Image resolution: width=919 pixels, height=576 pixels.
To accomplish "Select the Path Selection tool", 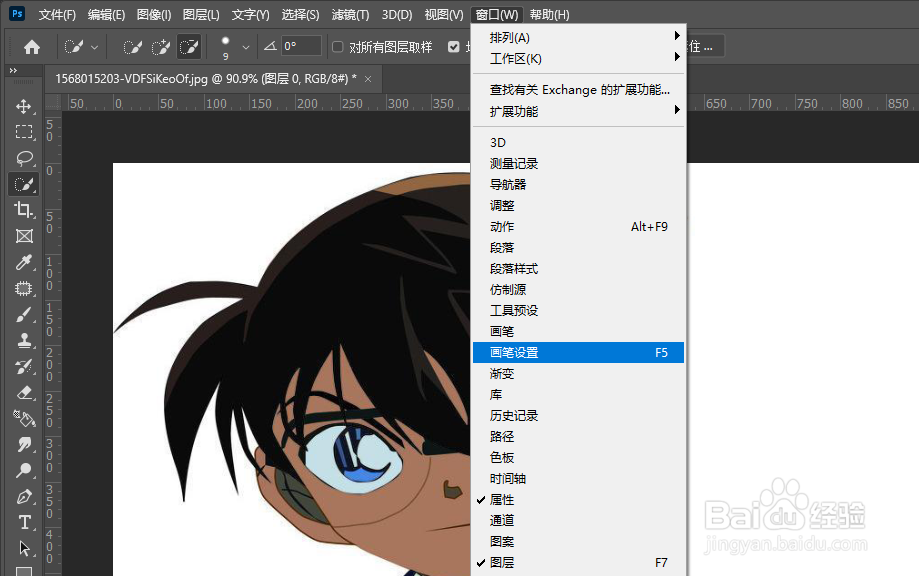I will click(x=24, y=548).
